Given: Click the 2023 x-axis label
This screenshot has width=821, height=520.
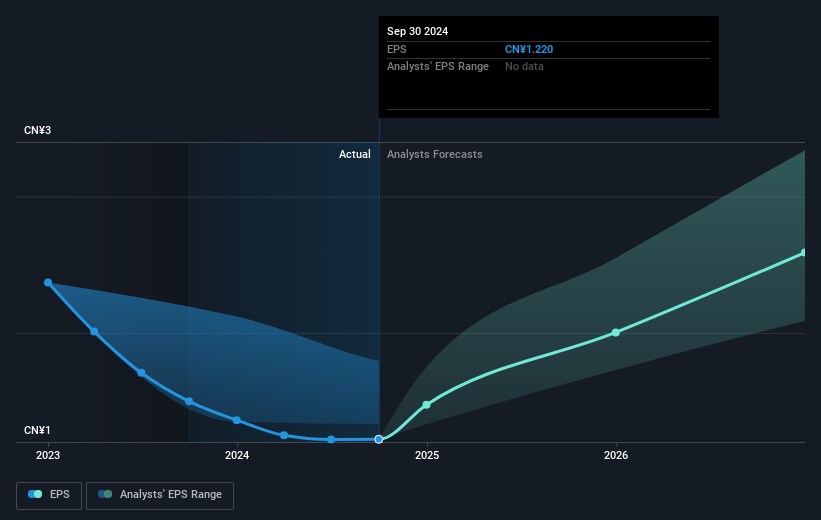Looking at the screenshot, I should point(48,455).
